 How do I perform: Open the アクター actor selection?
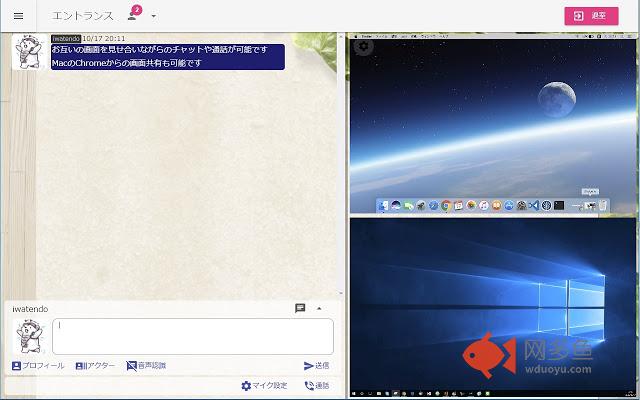click(95, 366)
